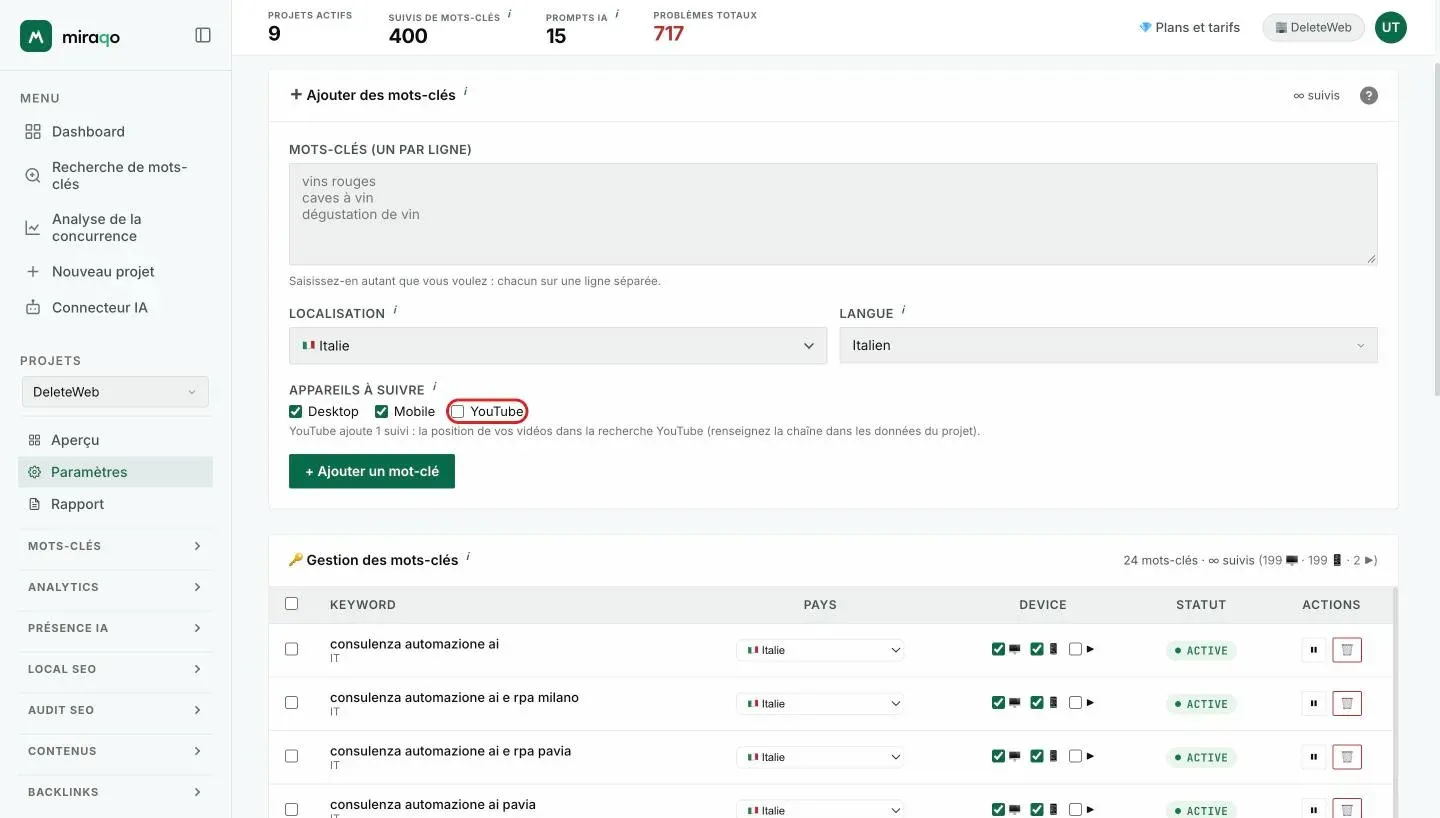Delete keyword consulenza automazione ai e rpa pavia
Viewport: 1440px width, 818px height.
point(1347,757)
